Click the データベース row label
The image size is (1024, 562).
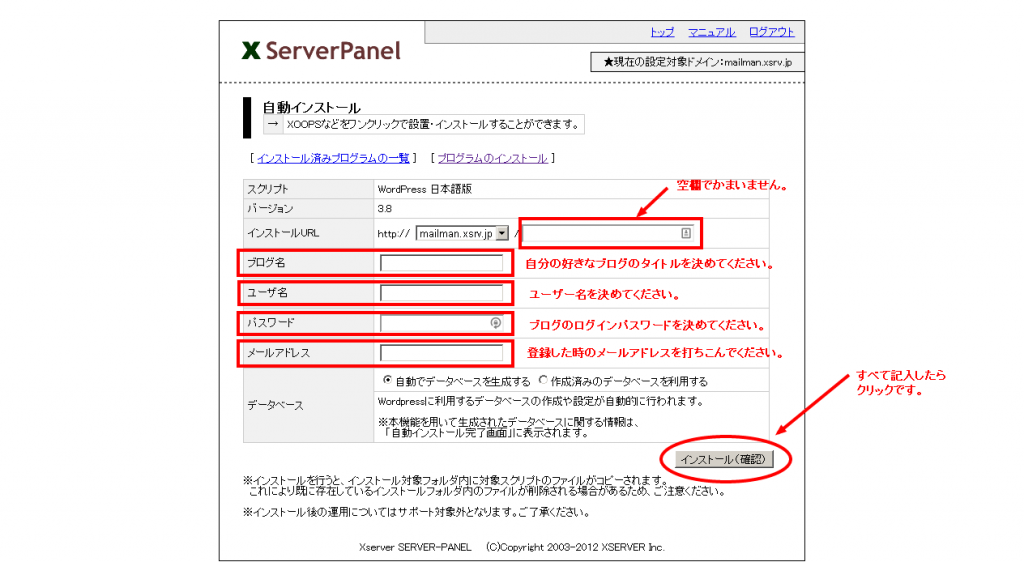[x=275, y=405]
